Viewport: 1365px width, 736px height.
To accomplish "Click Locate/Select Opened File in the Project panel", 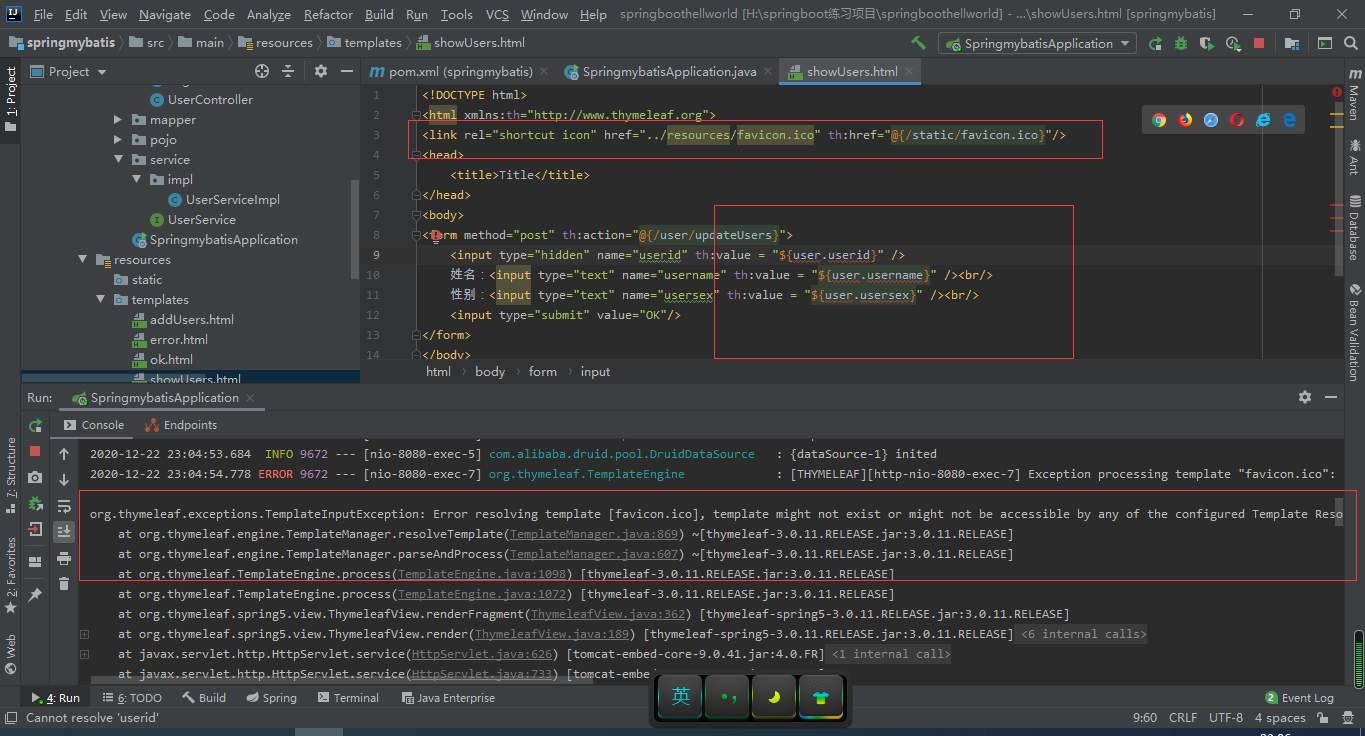I will [x=262, y=71].
